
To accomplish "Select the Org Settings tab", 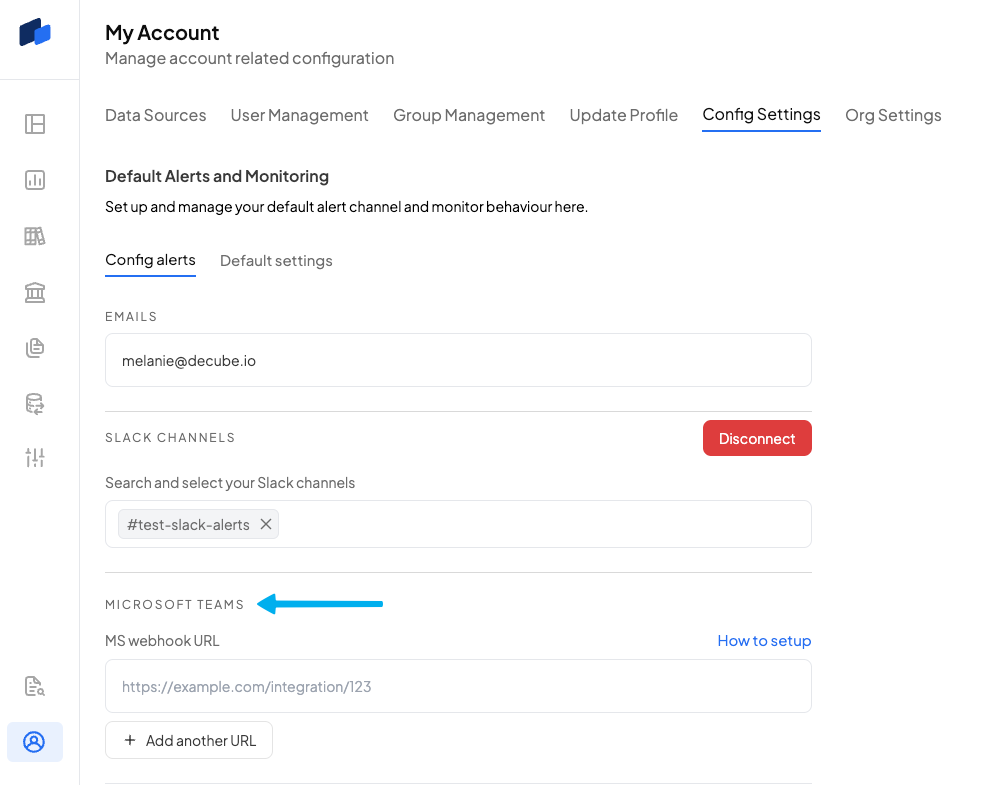I will pyautogui.click(x=893, y=115).
